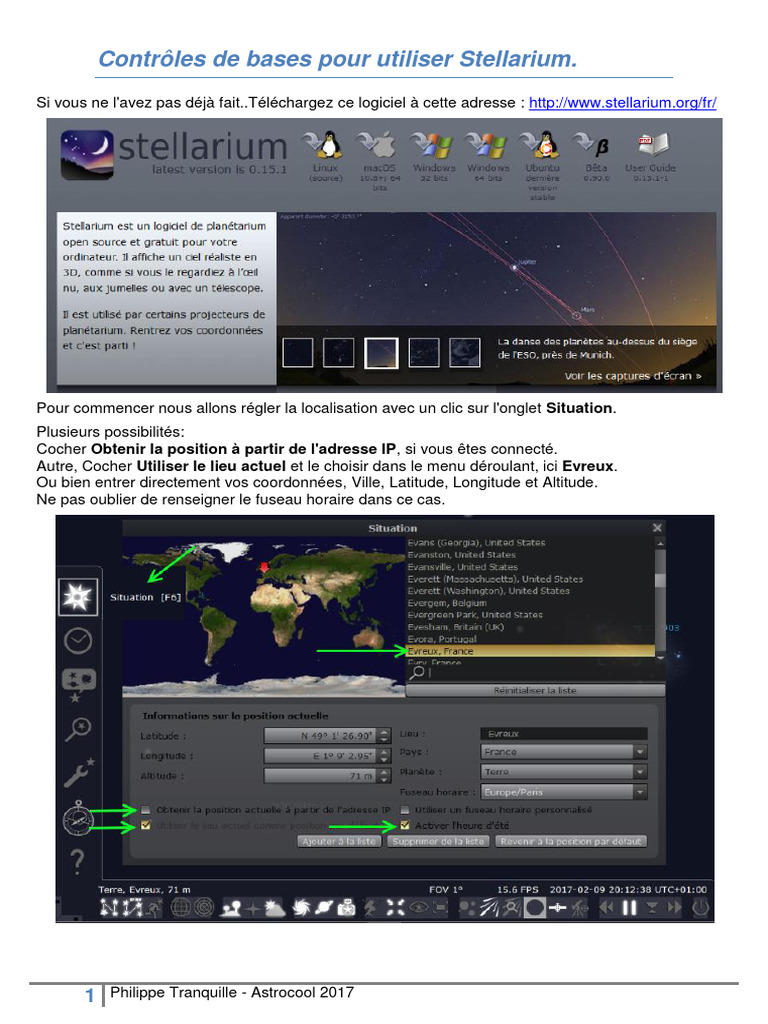Toggle constellation art figure icon

pos(153,907)
